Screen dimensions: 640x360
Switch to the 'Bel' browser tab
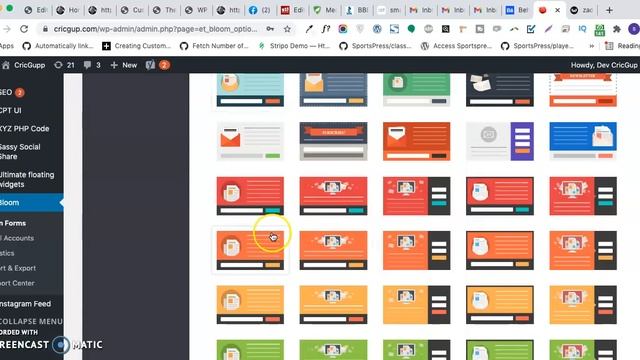[518, 10]
